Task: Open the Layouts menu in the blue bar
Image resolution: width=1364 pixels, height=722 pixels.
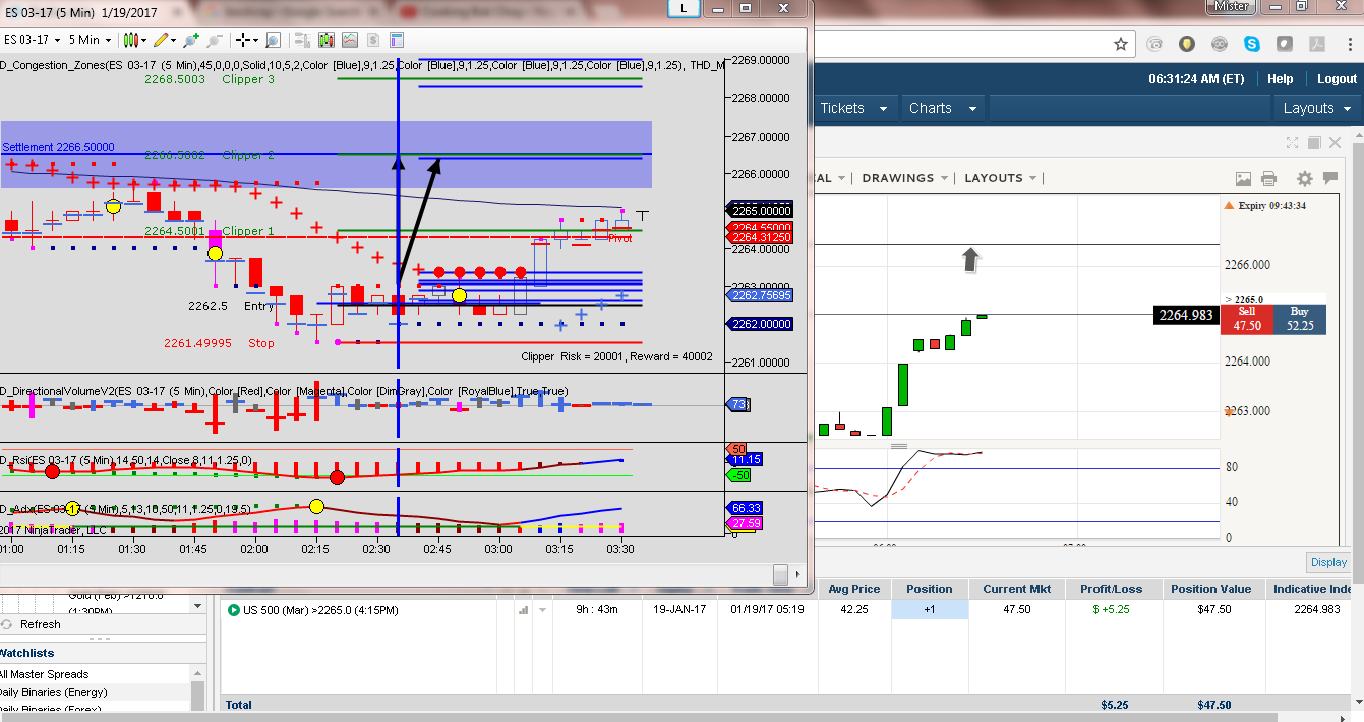Action: [1317, 108]
